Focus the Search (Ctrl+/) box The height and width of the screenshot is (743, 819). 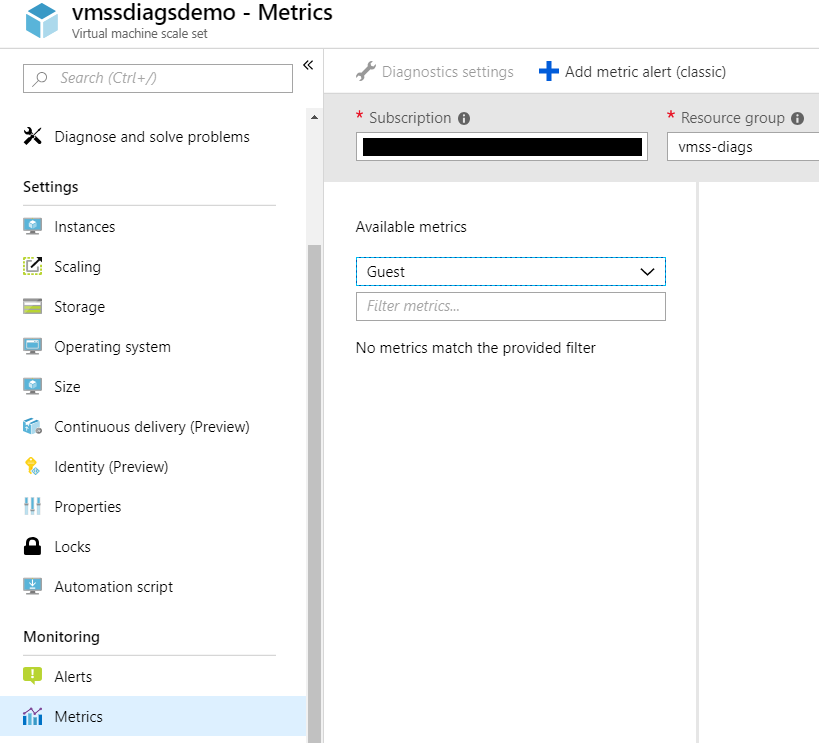158,78
